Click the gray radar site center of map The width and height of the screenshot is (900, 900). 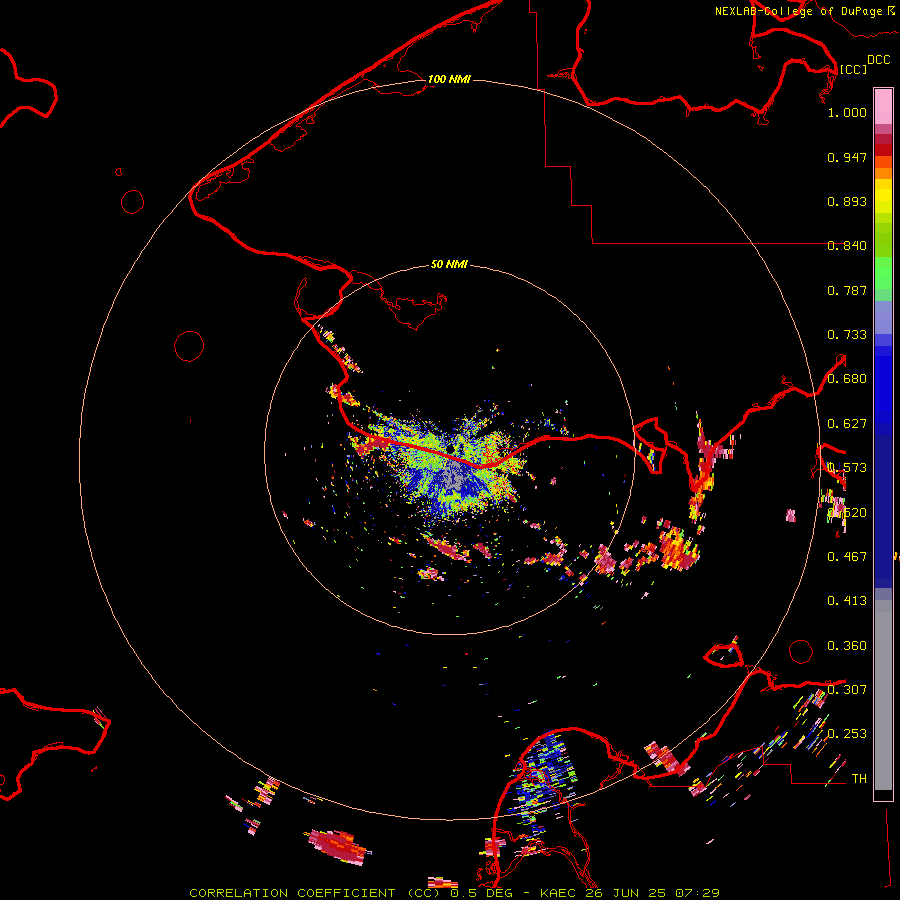coord(453,478)
